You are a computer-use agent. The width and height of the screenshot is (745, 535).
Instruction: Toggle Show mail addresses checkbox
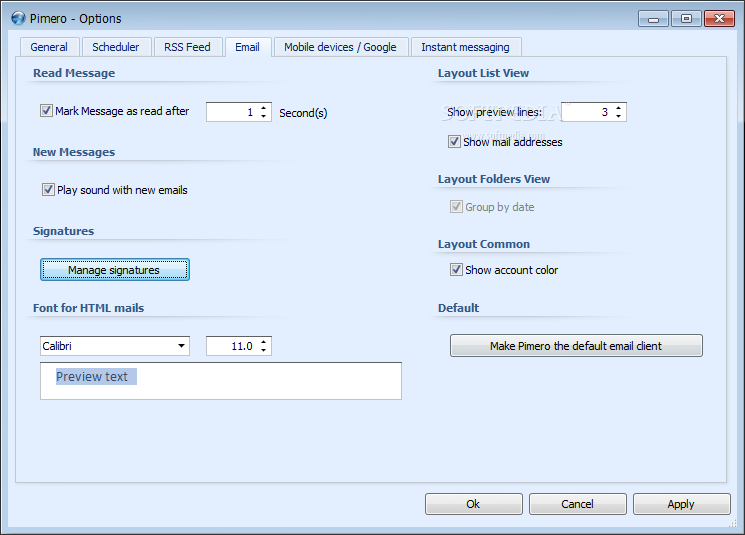tap(454, 142)
